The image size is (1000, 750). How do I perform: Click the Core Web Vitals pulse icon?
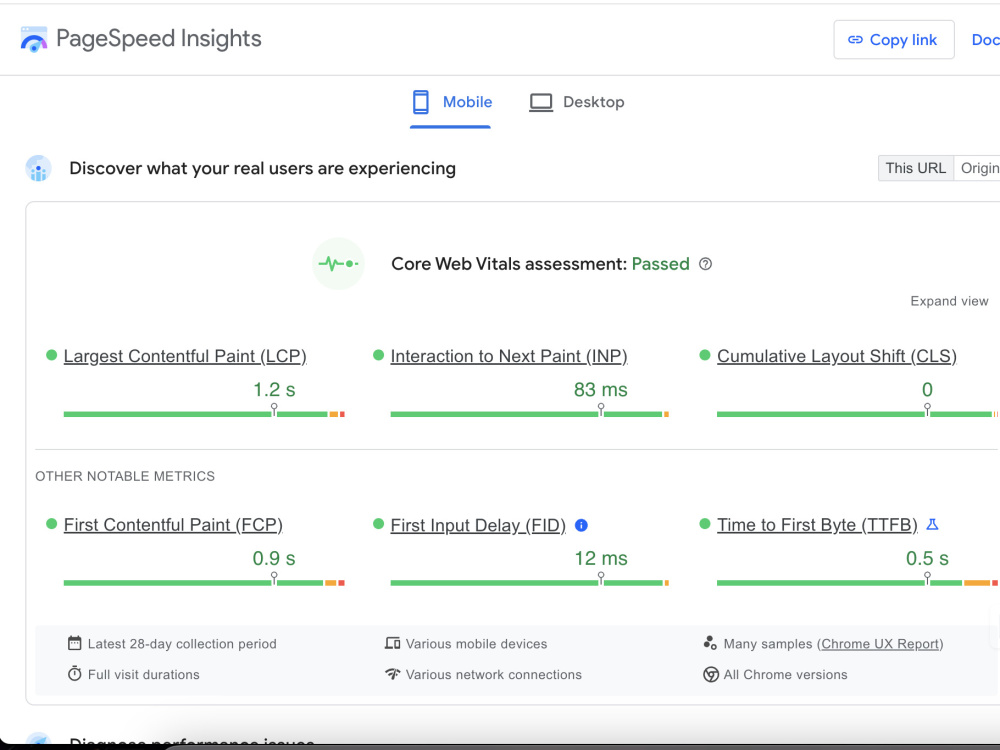[x=338, y=263]
